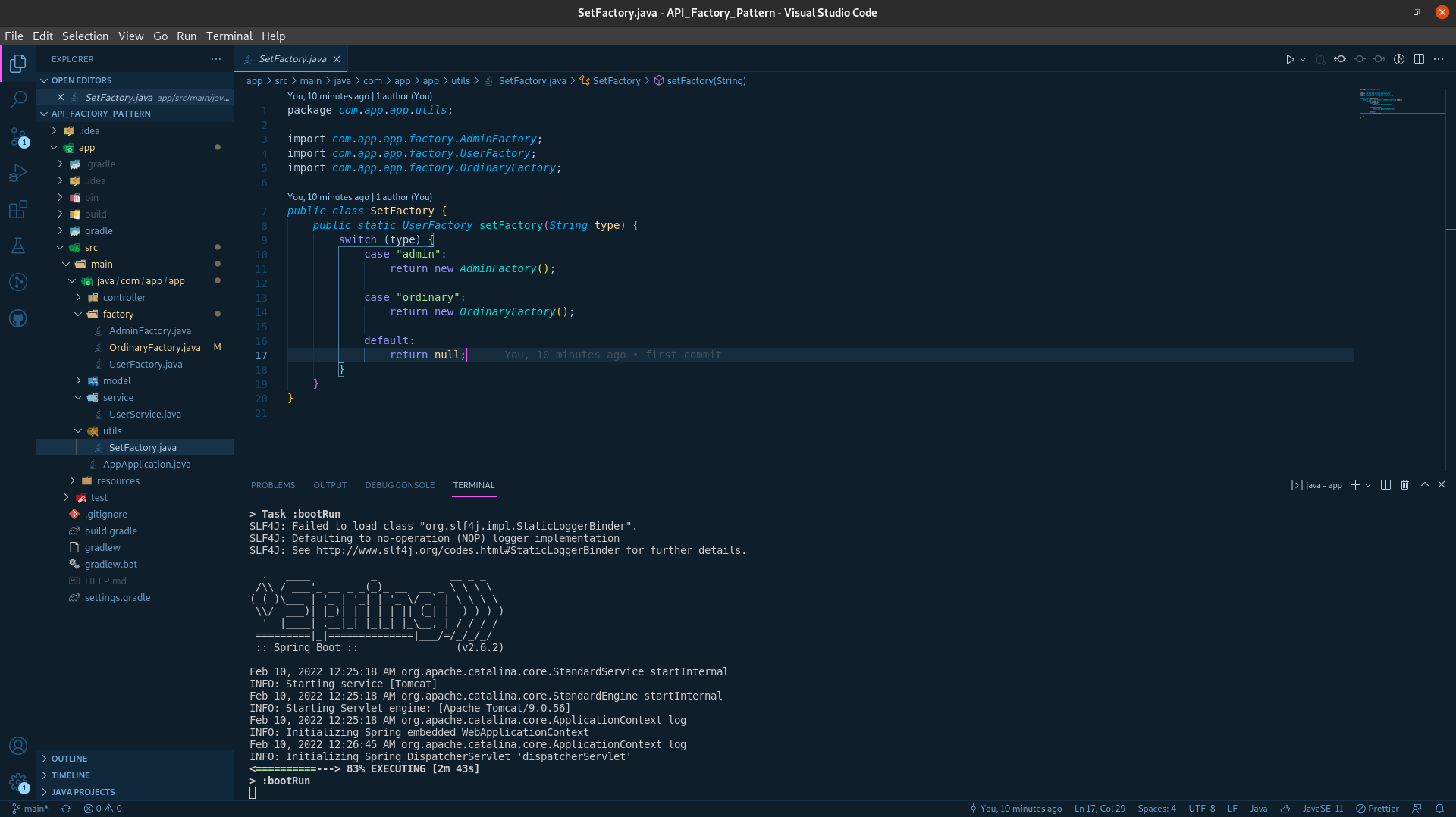Collapse the OPEN EDITORS section
This screenshot has height=817, width=1456.
(136, 80)
